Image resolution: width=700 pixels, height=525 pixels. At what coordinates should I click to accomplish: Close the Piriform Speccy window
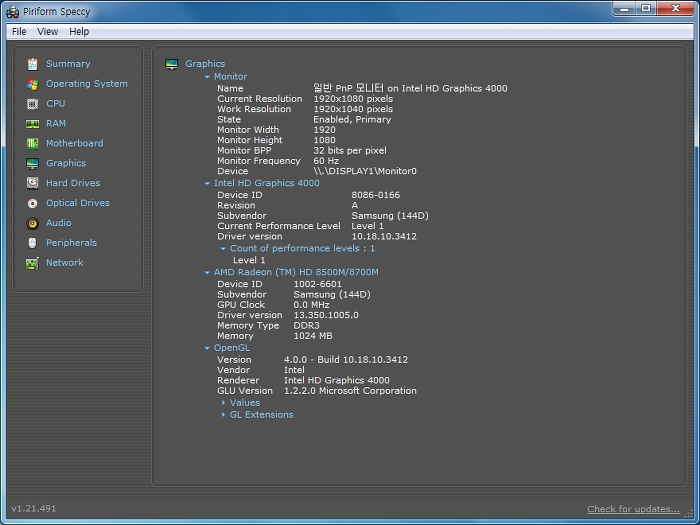click(x=675, y=8)
